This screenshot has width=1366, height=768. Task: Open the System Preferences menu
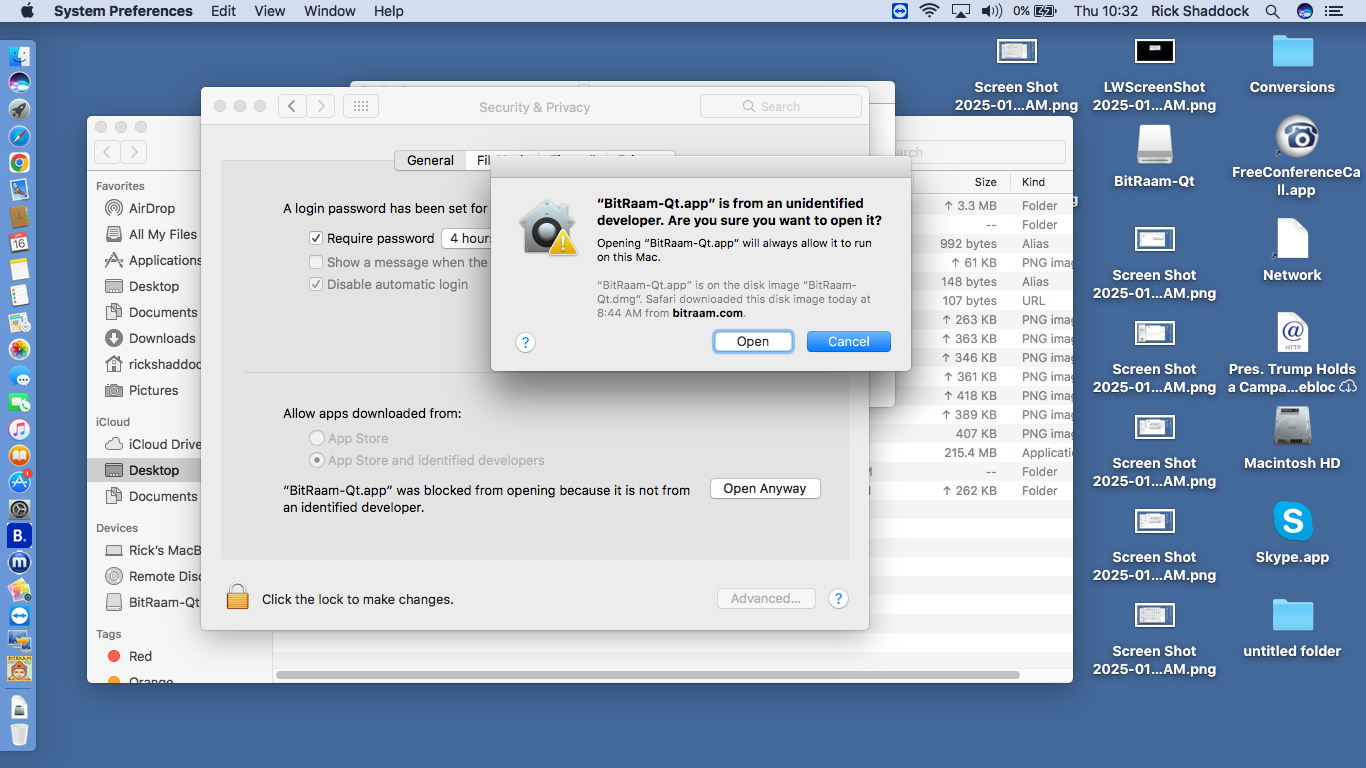click(x=123, y=11)
